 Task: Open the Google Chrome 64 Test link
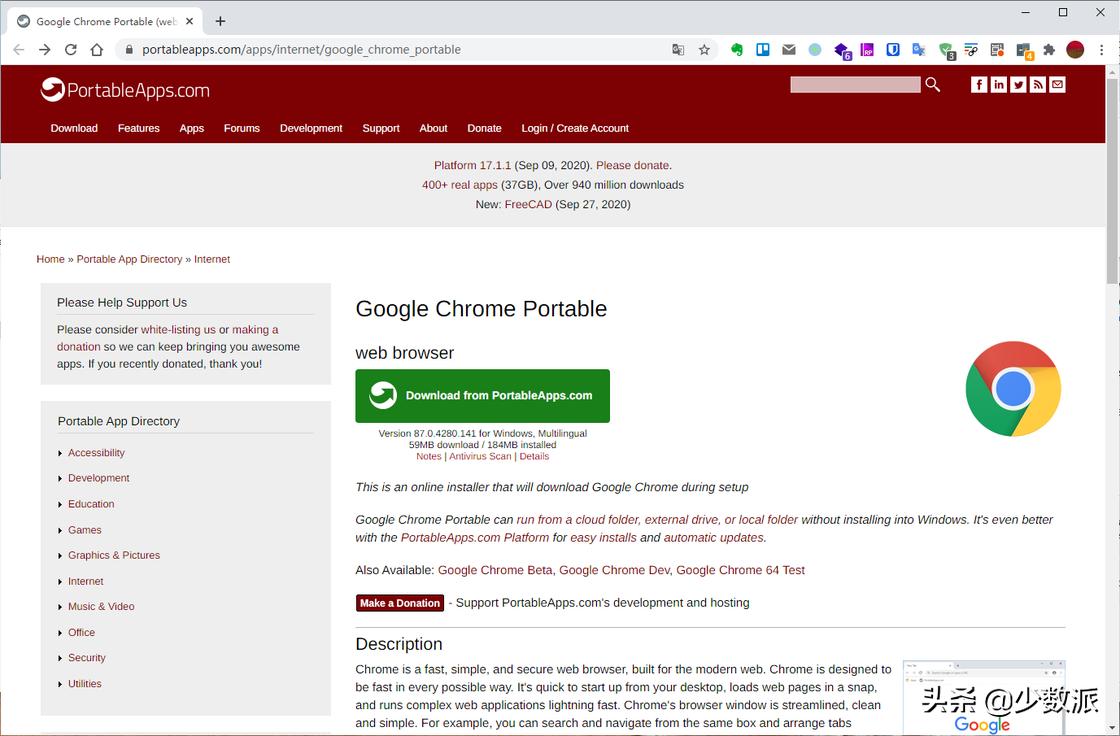(740, 570)
